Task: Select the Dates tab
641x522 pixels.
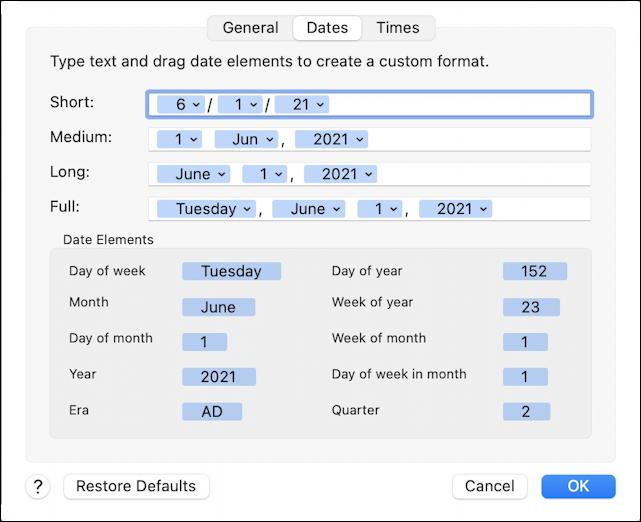Action: [x=327, y=28]
